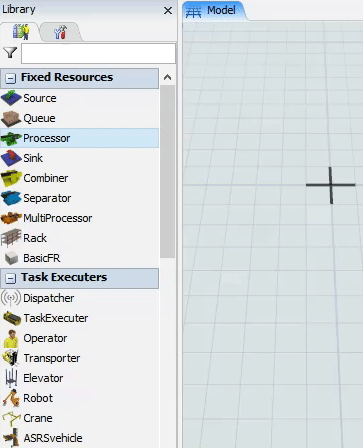This screenshot has width=363, height=448.
Task: Pick the Queue icon in library
Action: pyautogui.click(x=11, y=118)
